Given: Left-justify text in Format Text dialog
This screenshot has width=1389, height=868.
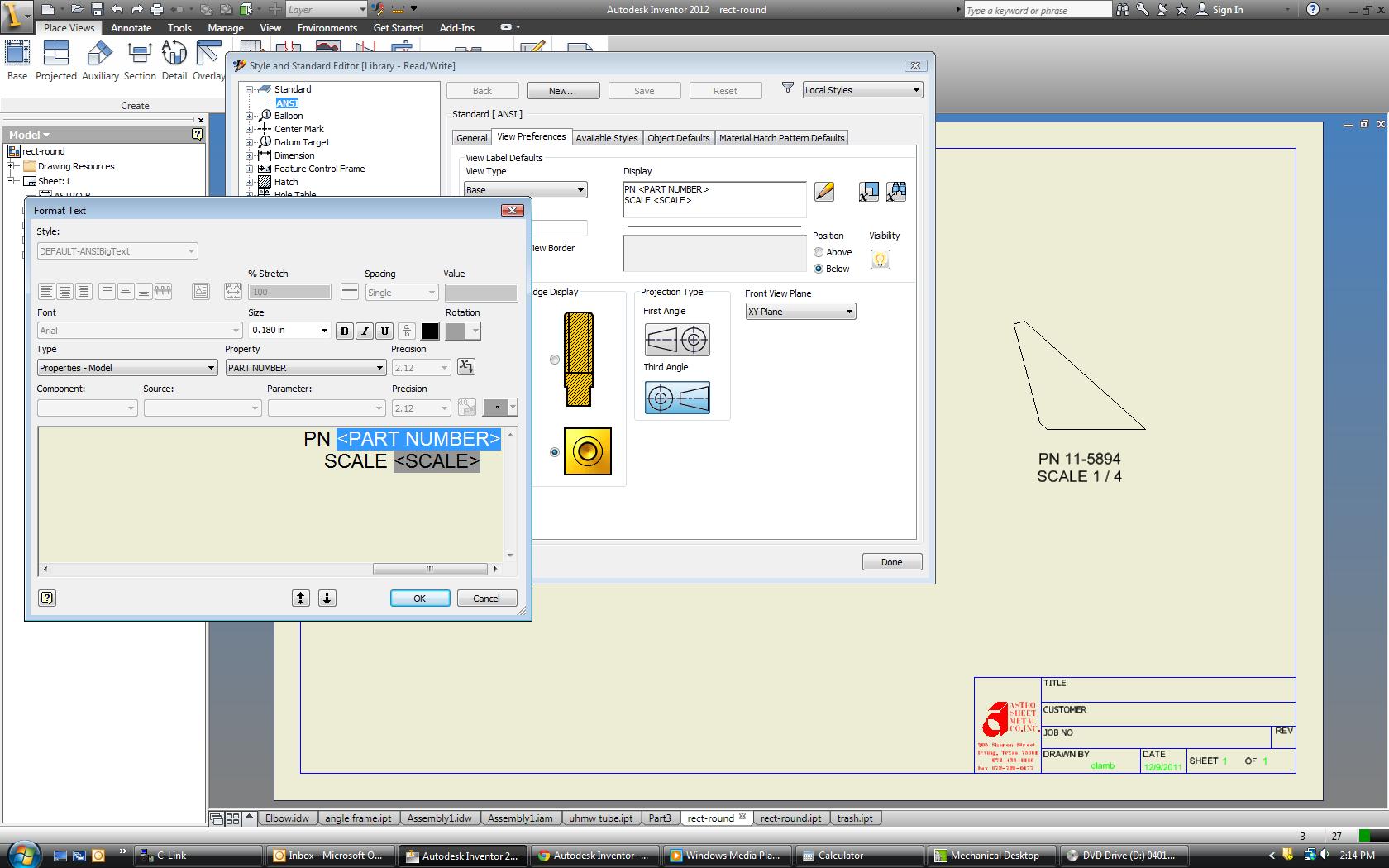Looking at the screenshot, I should click(x=46, y=291).
